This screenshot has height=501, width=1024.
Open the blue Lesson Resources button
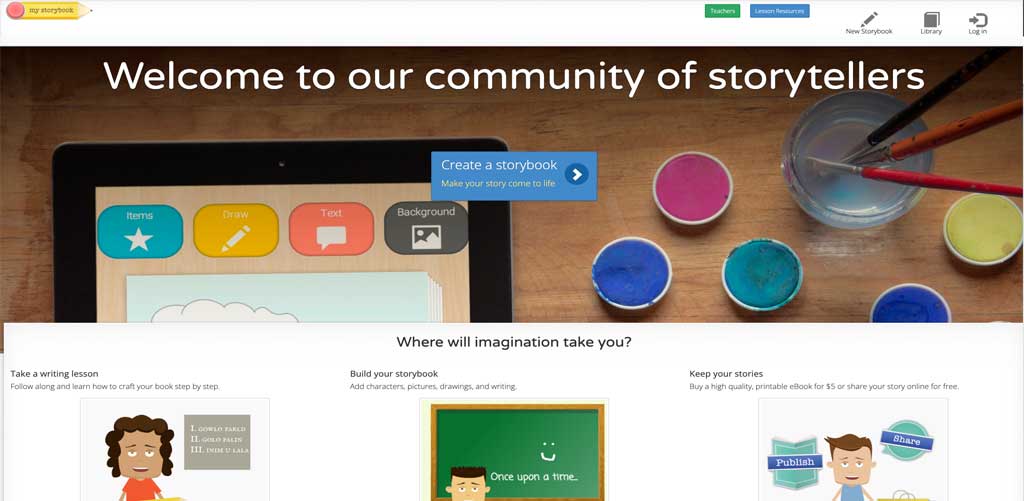click(780, 11)
